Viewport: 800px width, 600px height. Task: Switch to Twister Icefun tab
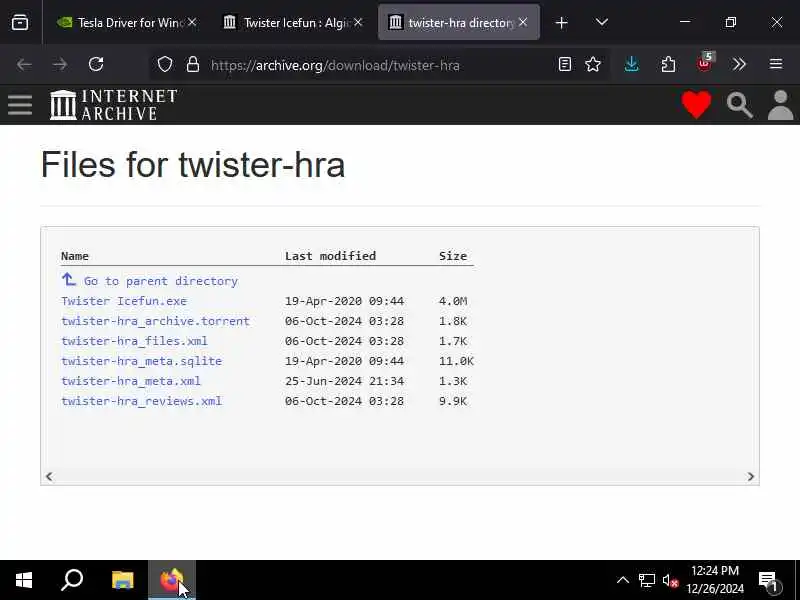point(293,22)
